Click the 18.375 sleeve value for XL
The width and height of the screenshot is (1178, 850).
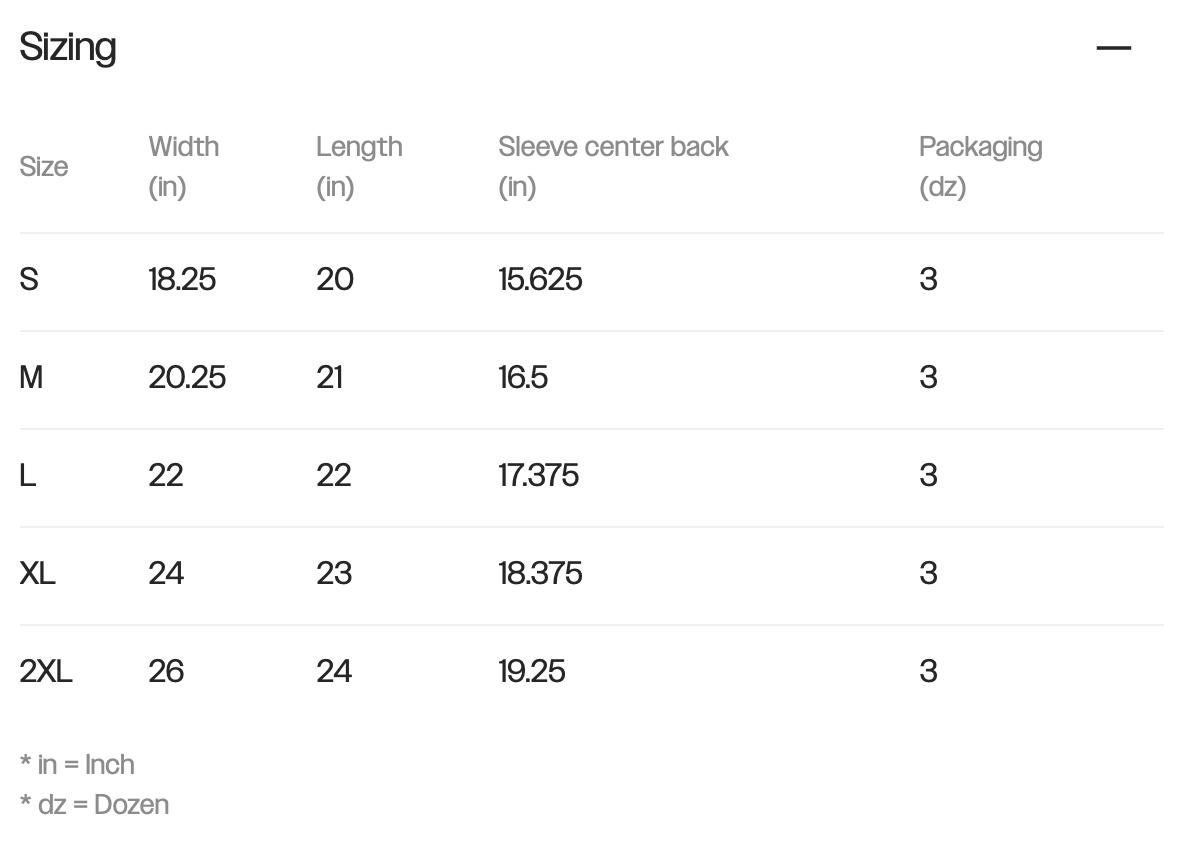point(540,573)
